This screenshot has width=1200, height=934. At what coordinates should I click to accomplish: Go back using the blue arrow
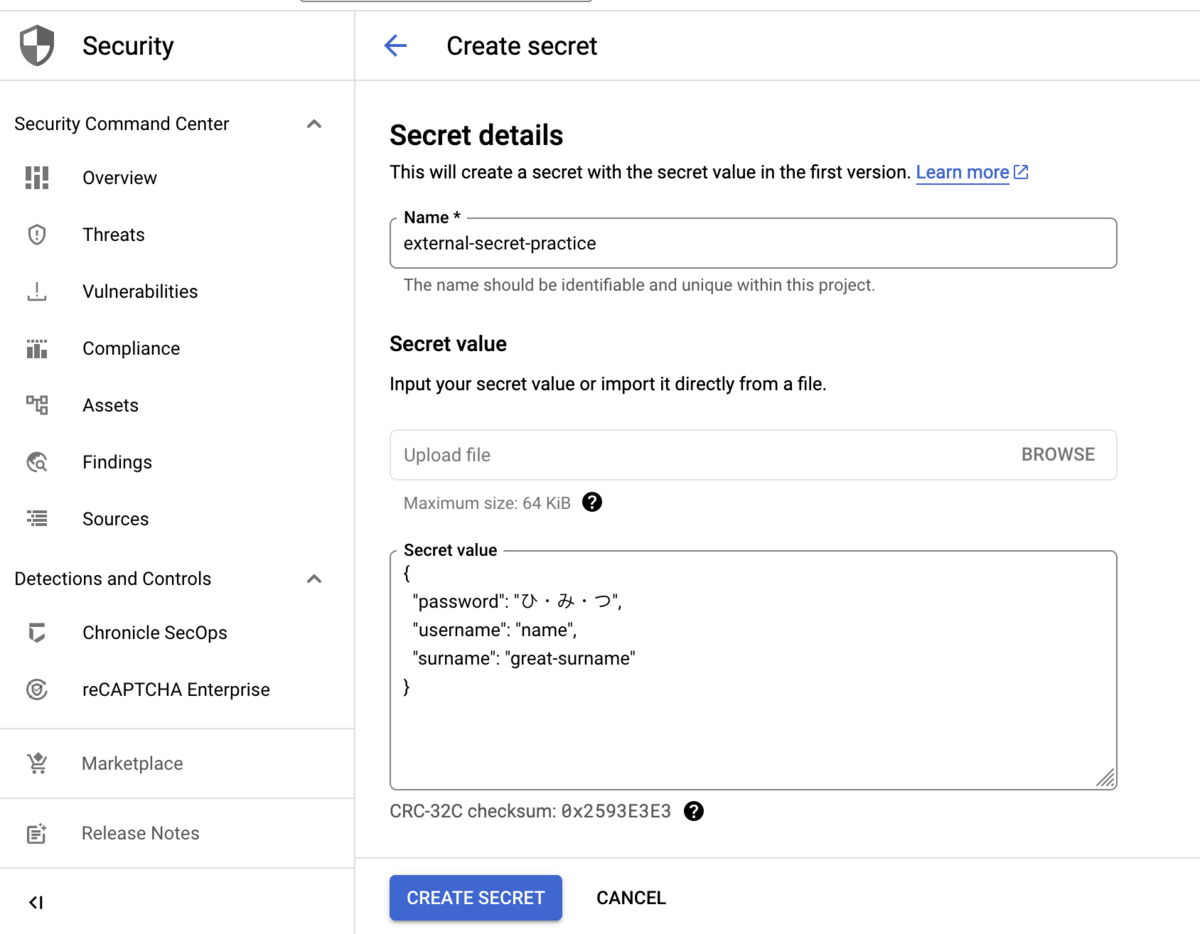pos(396,46)
